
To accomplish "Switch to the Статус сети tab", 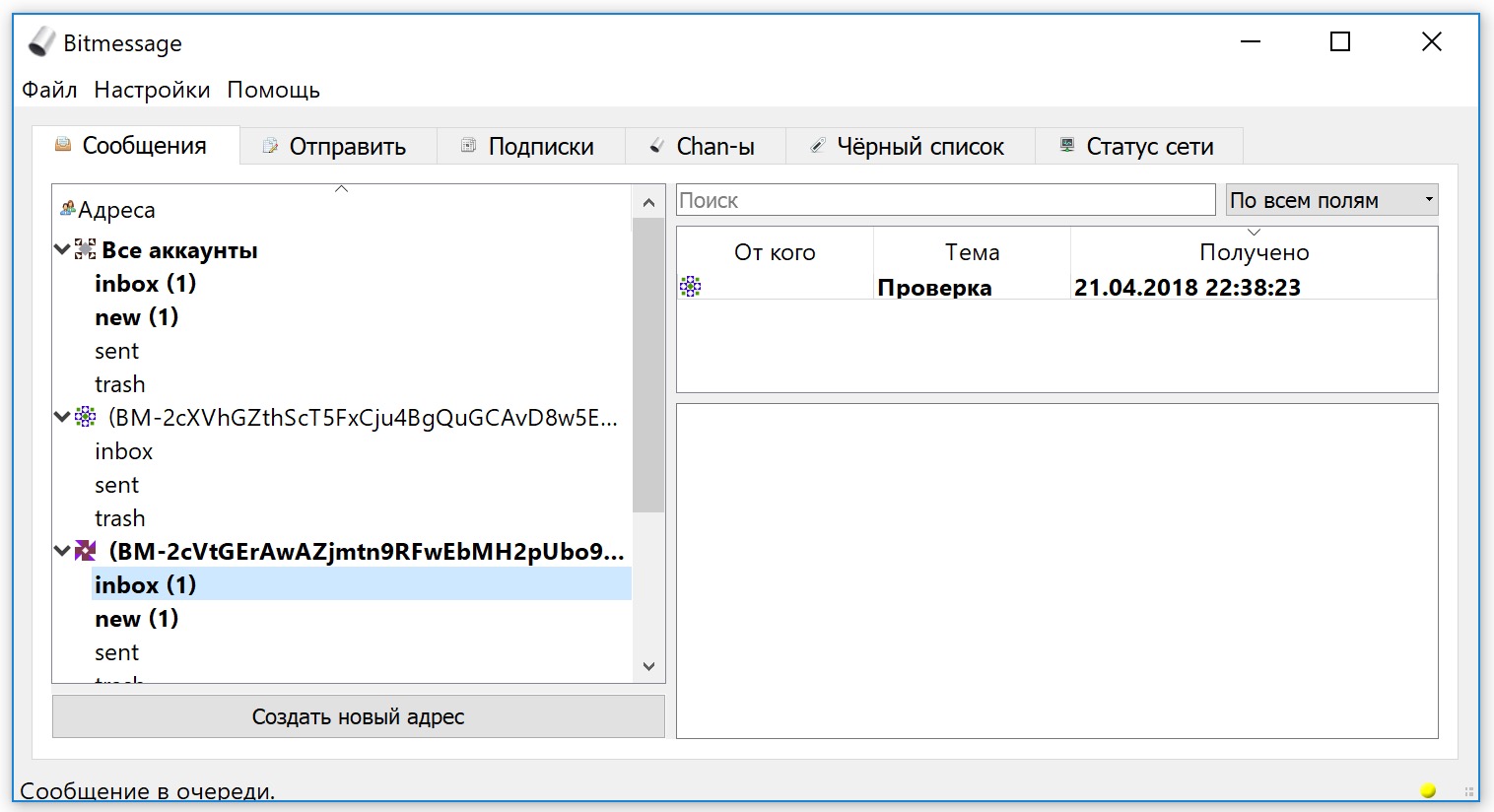I will point(1139,146).
